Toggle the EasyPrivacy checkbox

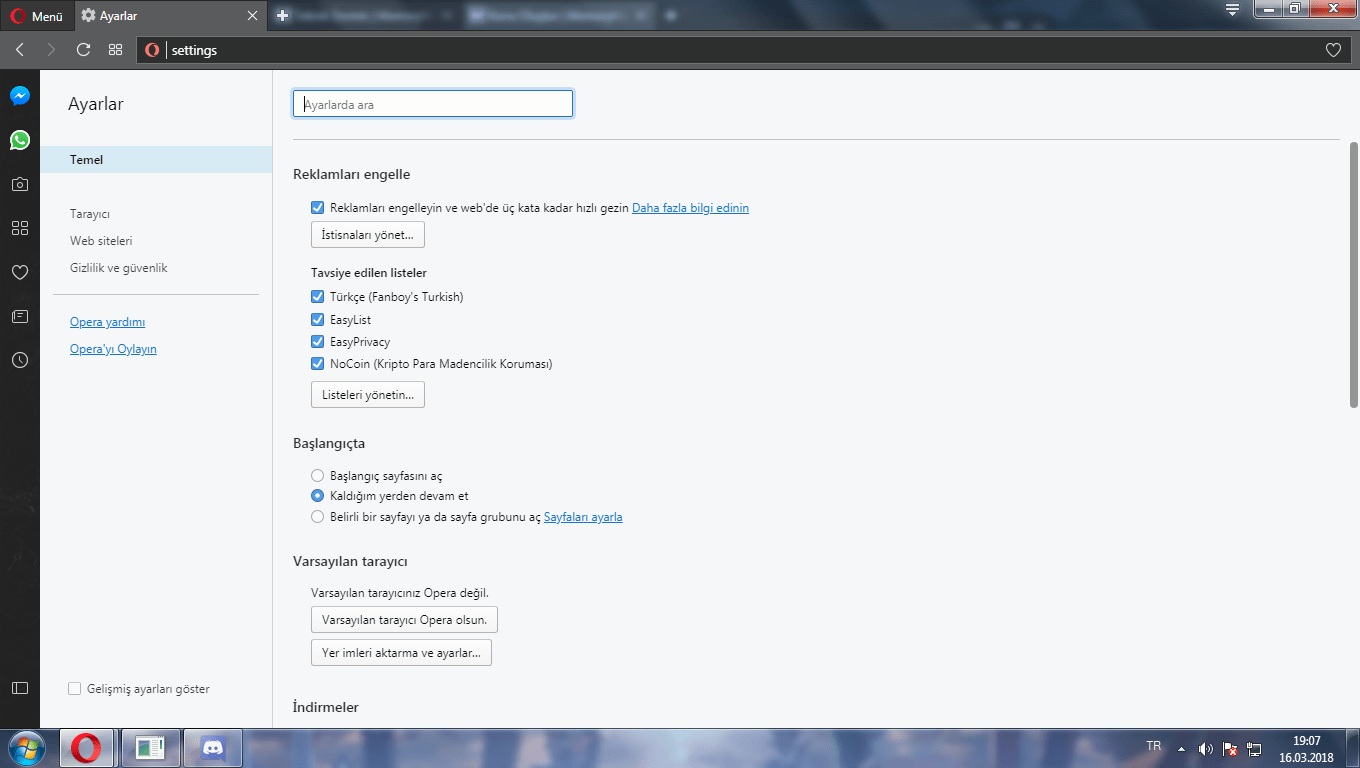point(318,342)
